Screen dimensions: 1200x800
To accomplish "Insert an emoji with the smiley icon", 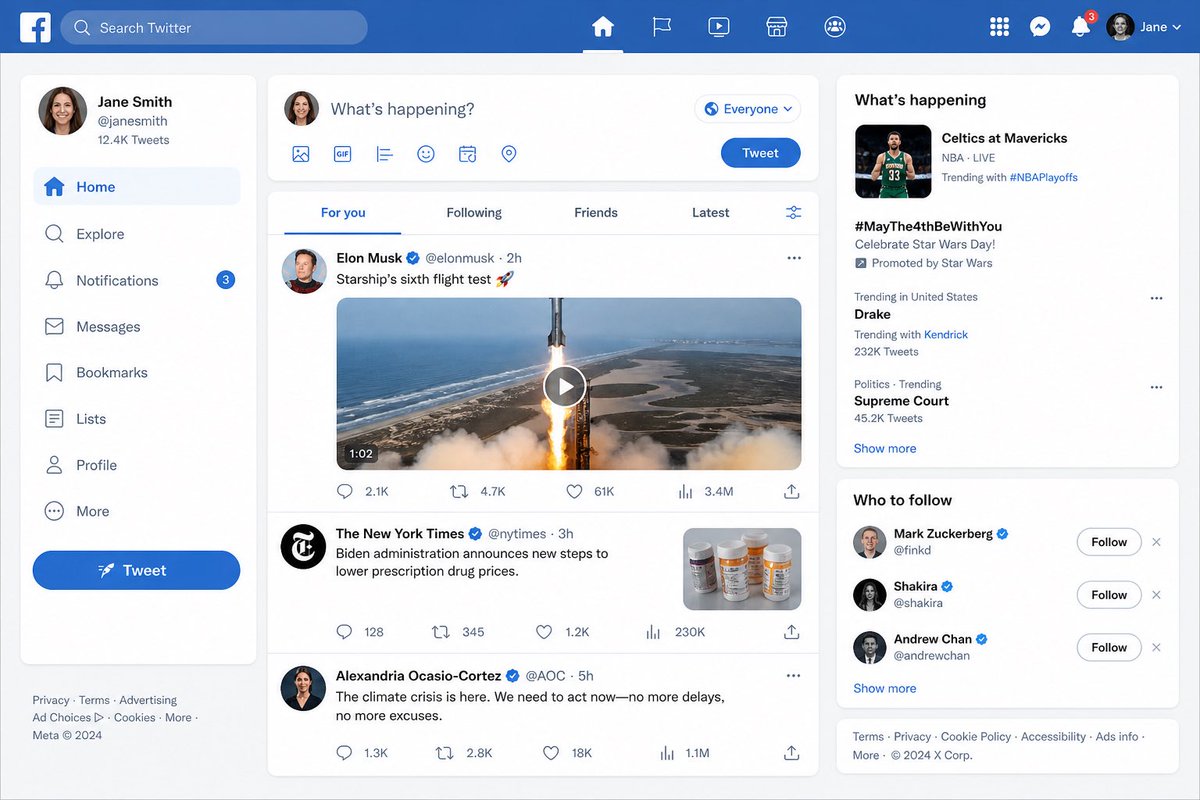I will (x=426, y=154).
